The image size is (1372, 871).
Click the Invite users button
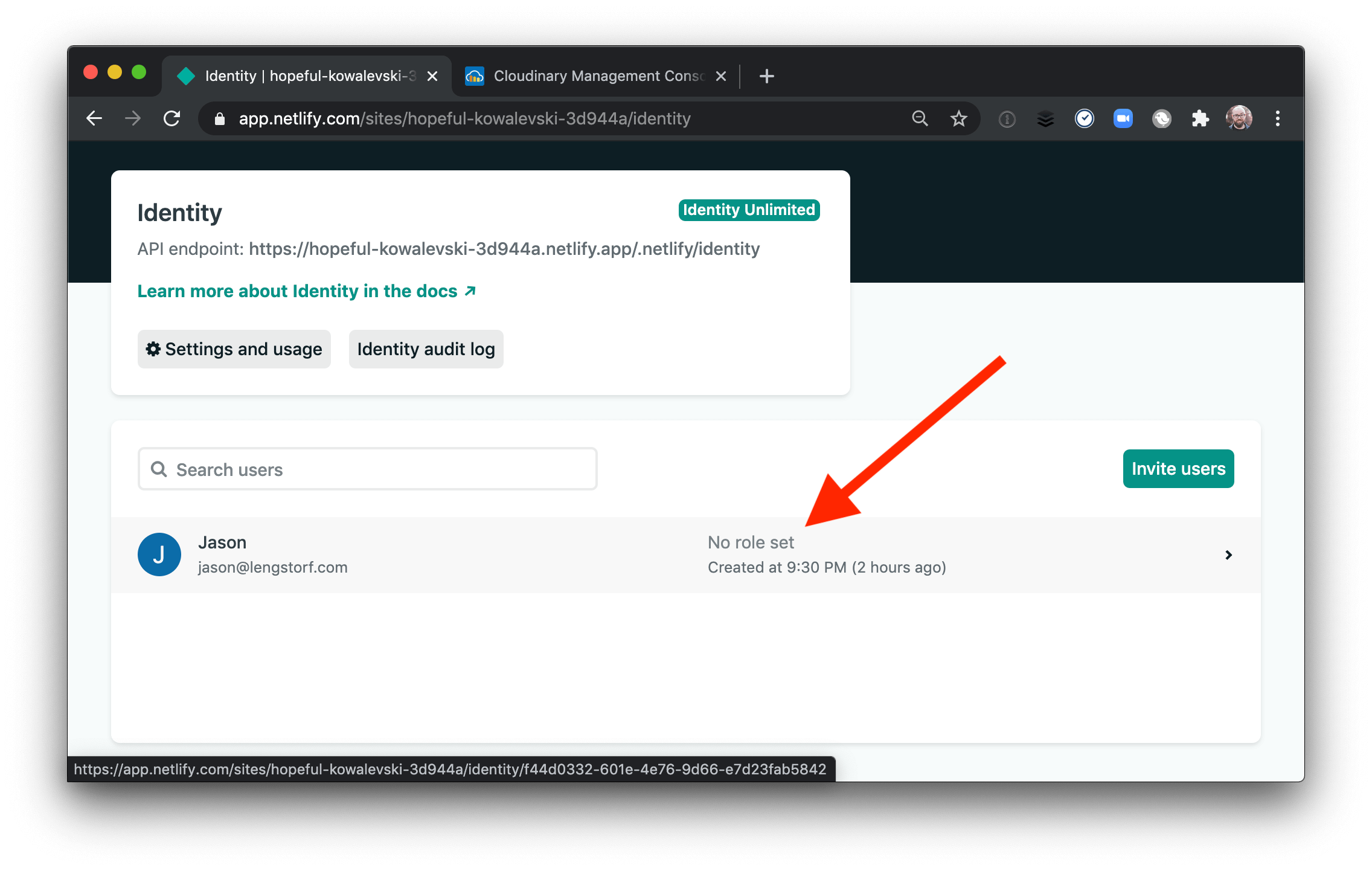(x=1179, y=469)
